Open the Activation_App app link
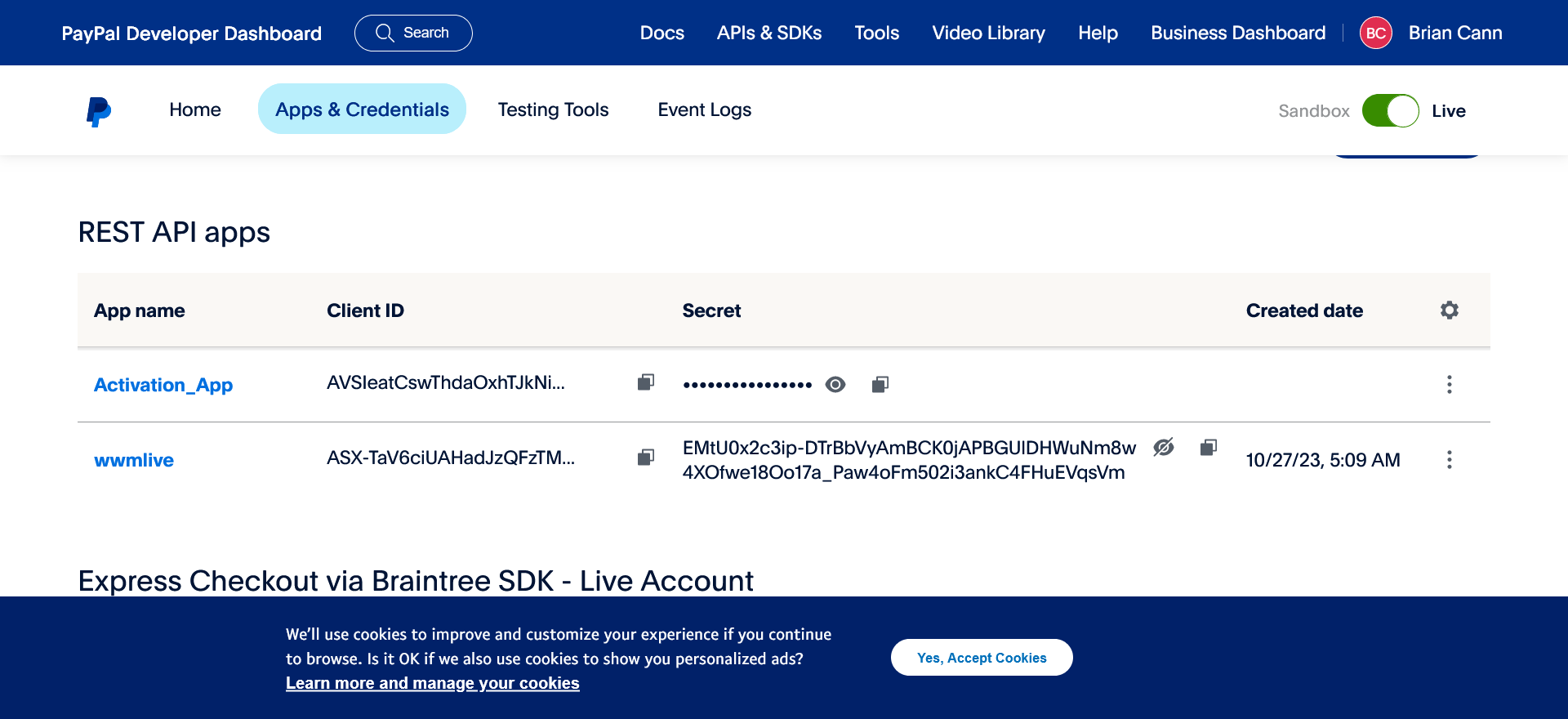The height and width of the screenshot is (719, 1568). click(163, 385)
